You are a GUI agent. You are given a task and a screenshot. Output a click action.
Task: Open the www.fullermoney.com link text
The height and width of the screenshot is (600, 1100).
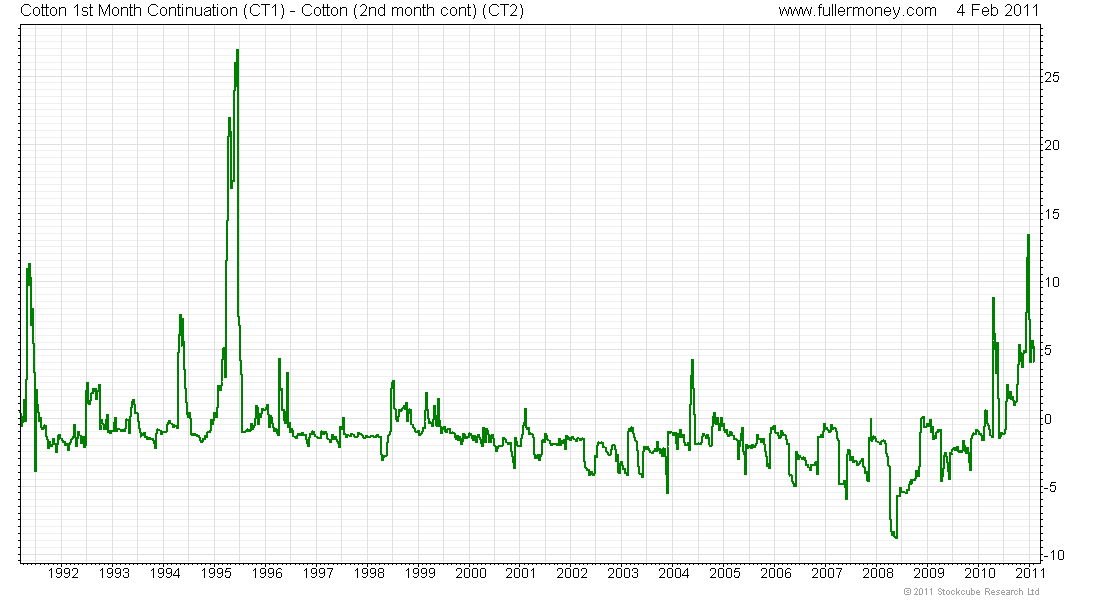(x=857, y=11)
